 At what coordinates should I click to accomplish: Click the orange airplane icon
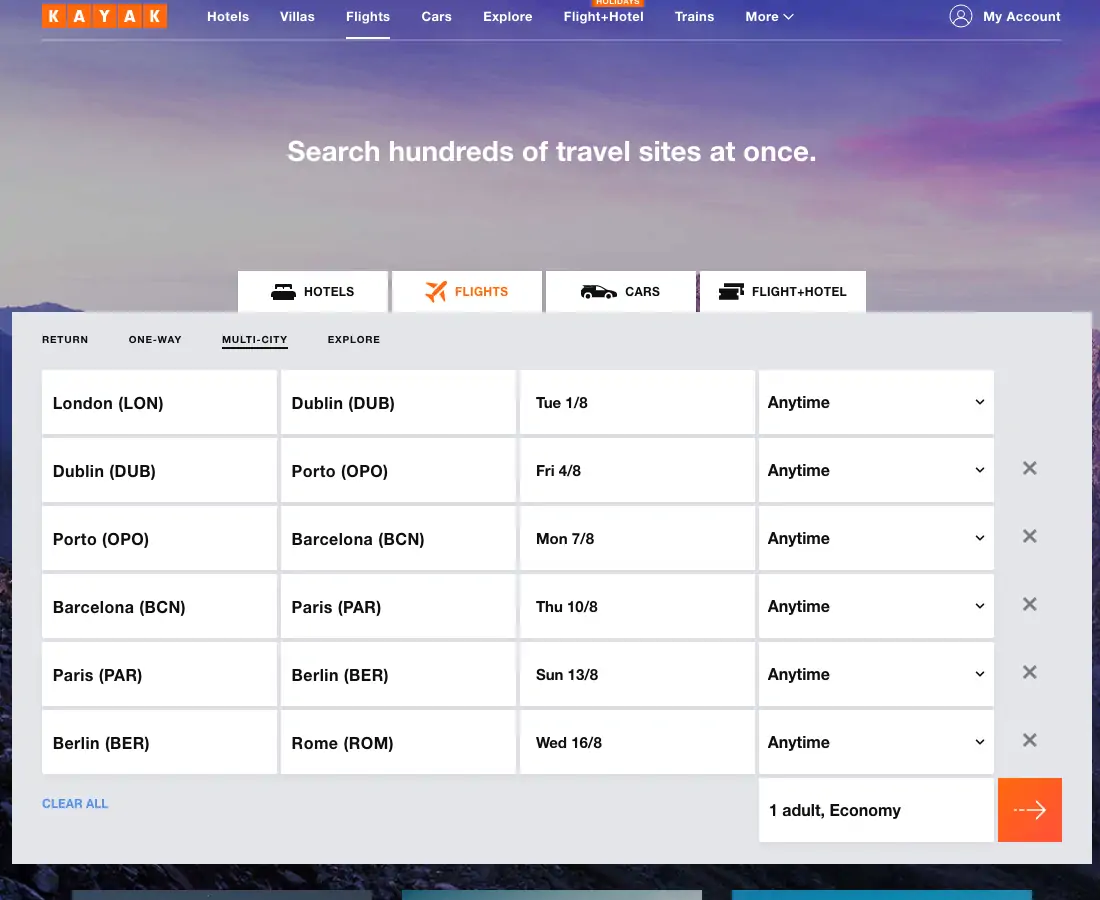click(436, 291)
